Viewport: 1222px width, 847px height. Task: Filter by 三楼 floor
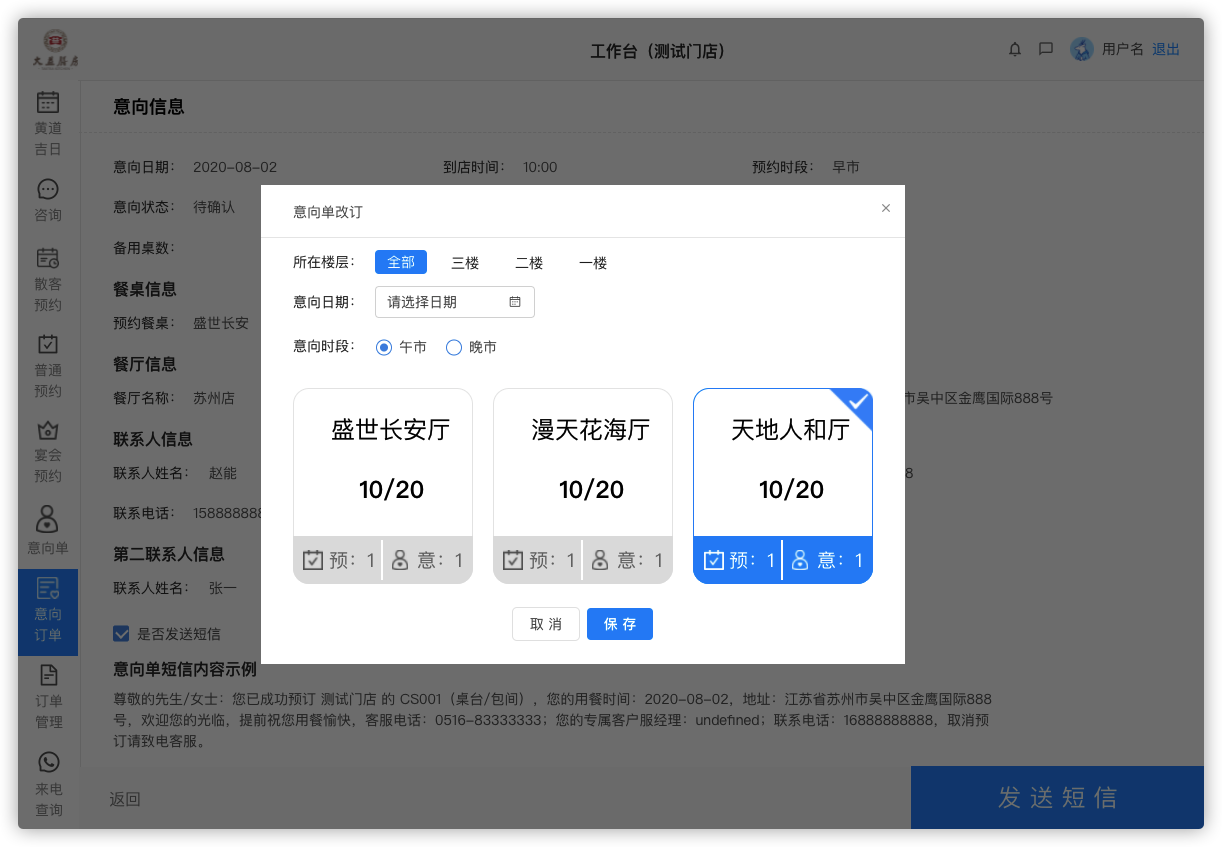click(x=465, y=263)
